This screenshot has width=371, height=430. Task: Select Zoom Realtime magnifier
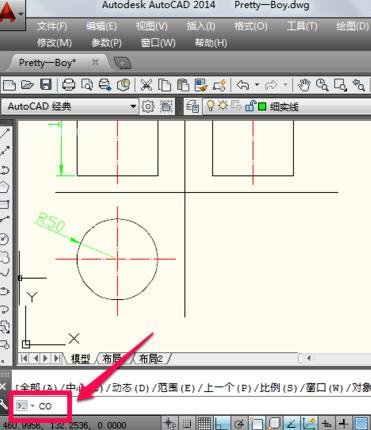322,85
